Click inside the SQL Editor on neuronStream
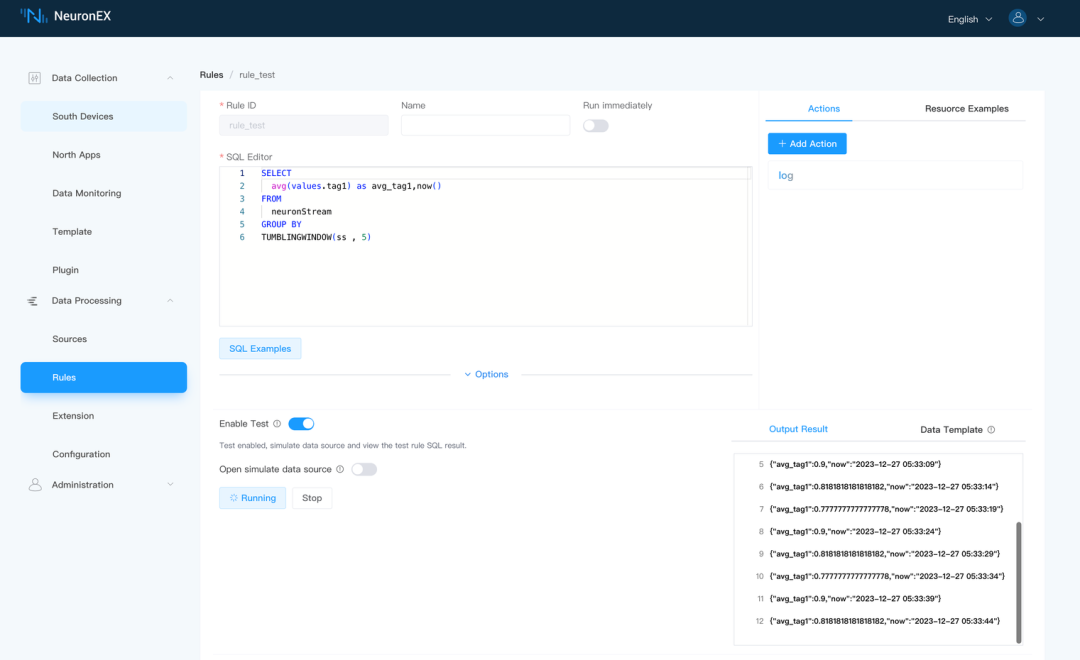Image resolution: width=1080 pixels, height=660 pixels. coord(301,212)
